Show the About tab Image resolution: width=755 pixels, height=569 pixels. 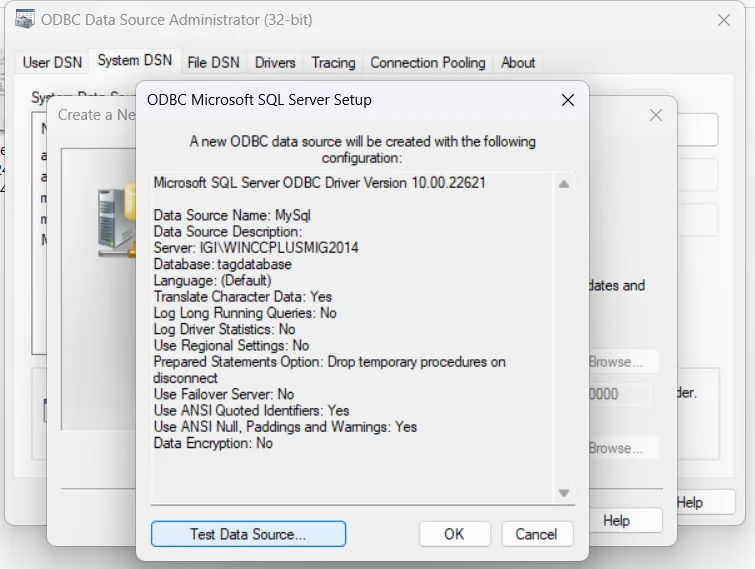(x=518, y=62)
